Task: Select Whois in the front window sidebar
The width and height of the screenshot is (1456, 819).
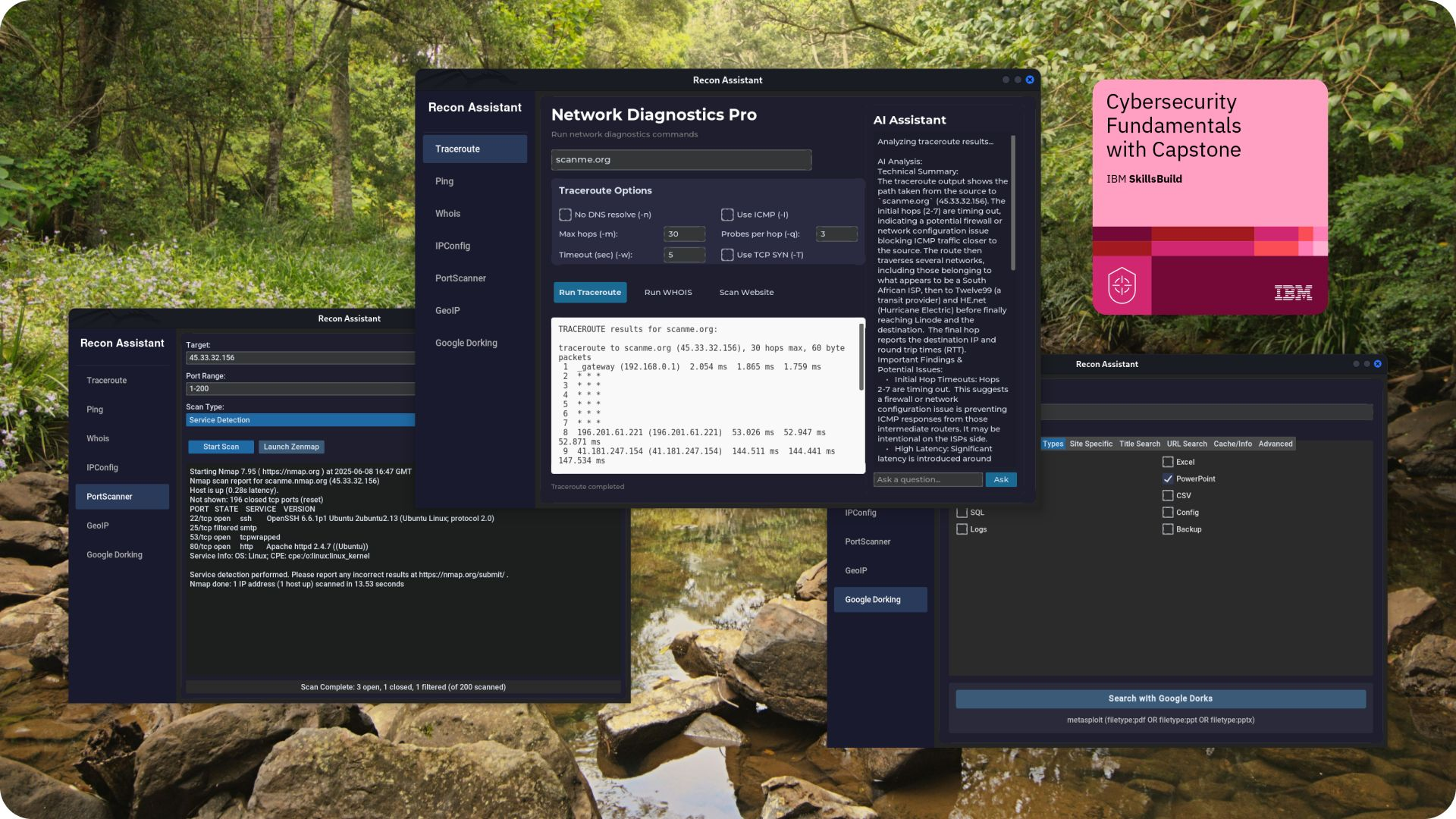Action: (x=447, y=214)
